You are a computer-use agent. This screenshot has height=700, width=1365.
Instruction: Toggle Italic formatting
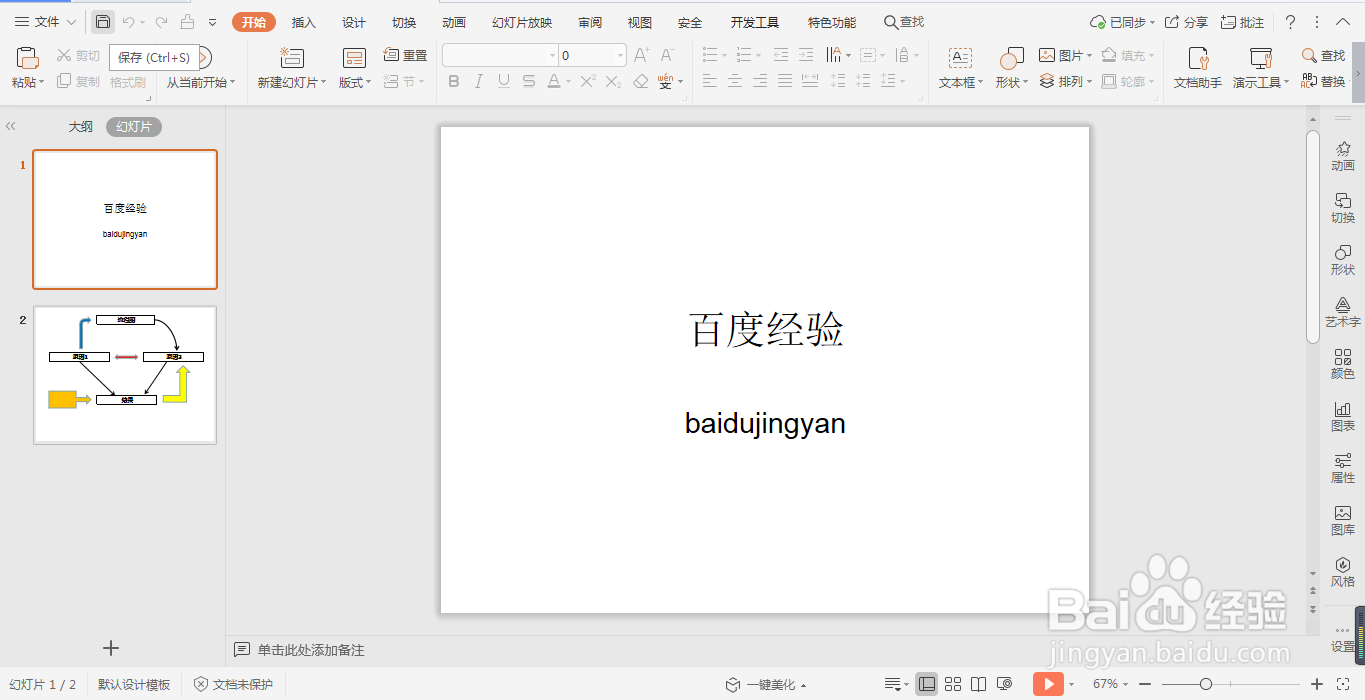[x=479, y=81]
